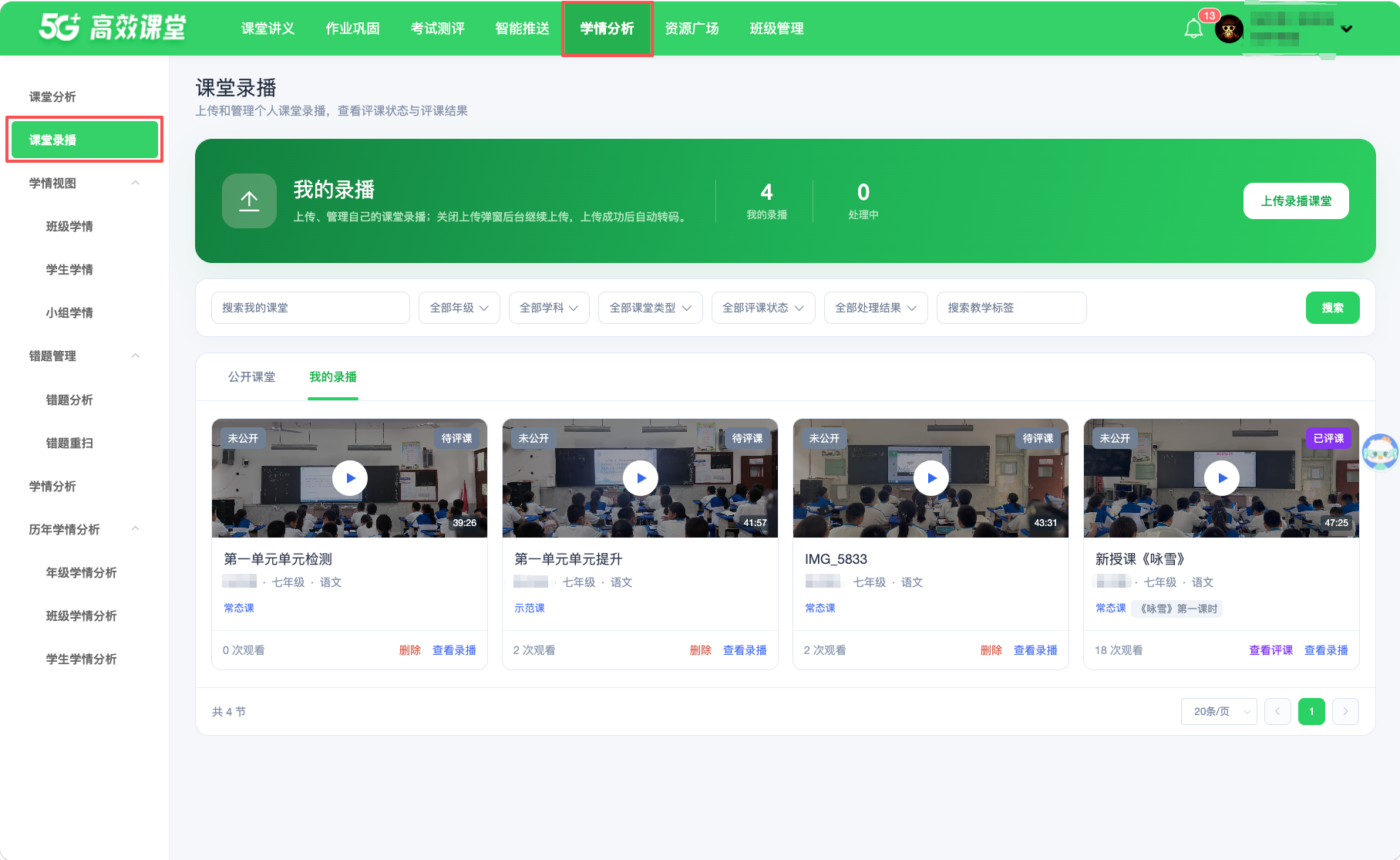Click the upload arrow icon in 我的录播
Image resolution: width=1400 pixels, height=860 pixels.
tap(249, 201)
